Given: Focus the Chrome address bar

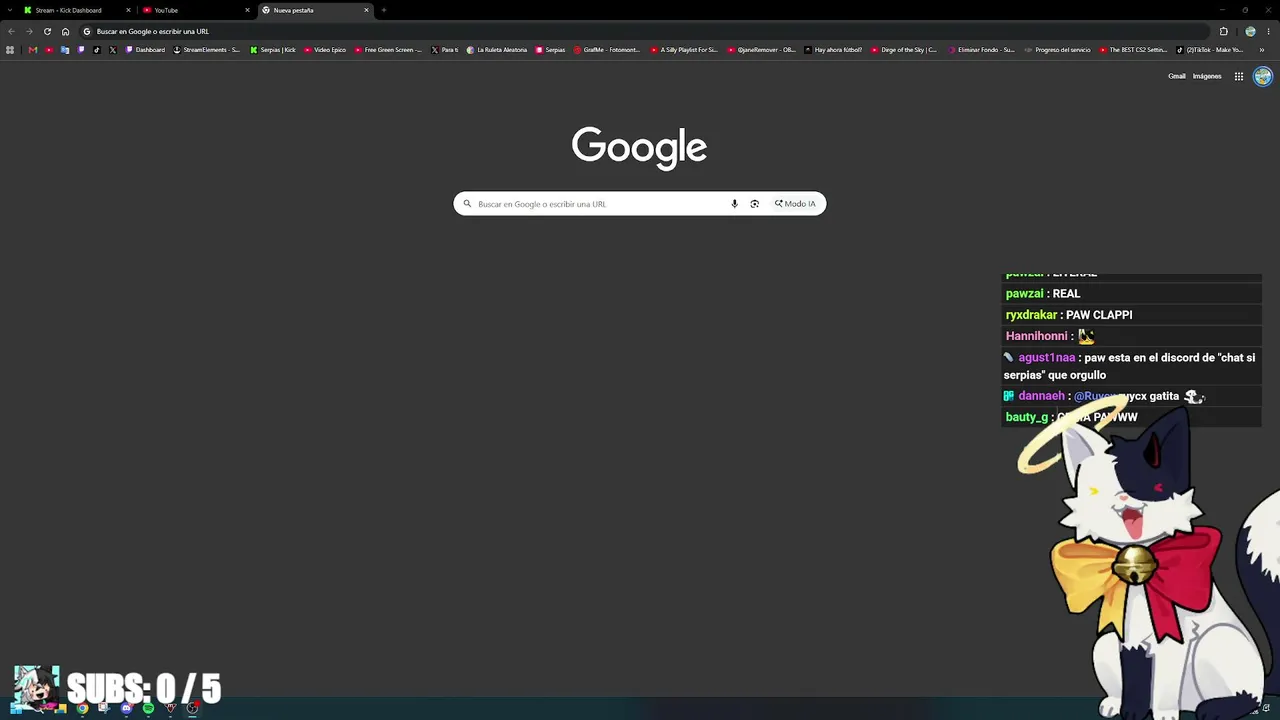Looking at the screenshot, I should 643,31.
